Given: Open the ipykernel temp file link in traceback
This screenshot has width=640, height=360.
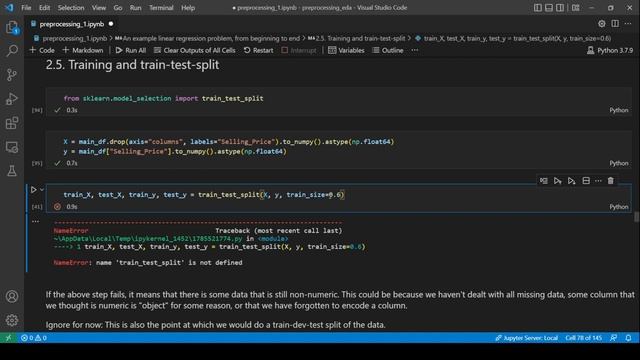Looking at the screenshot, I should tap(148, 239).
